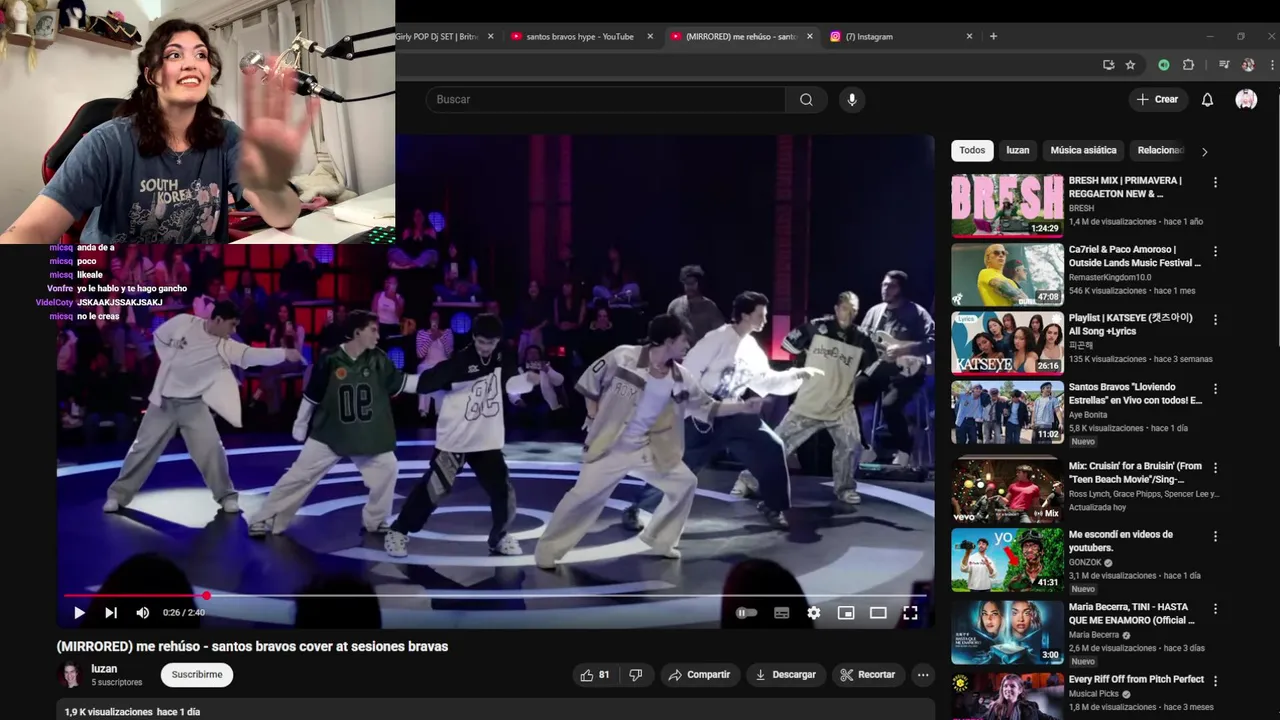Open Mix: Cruisin' for a Bruisin' title
The width and height of the screenshot is (1280, 720).
pos(1136,472)
